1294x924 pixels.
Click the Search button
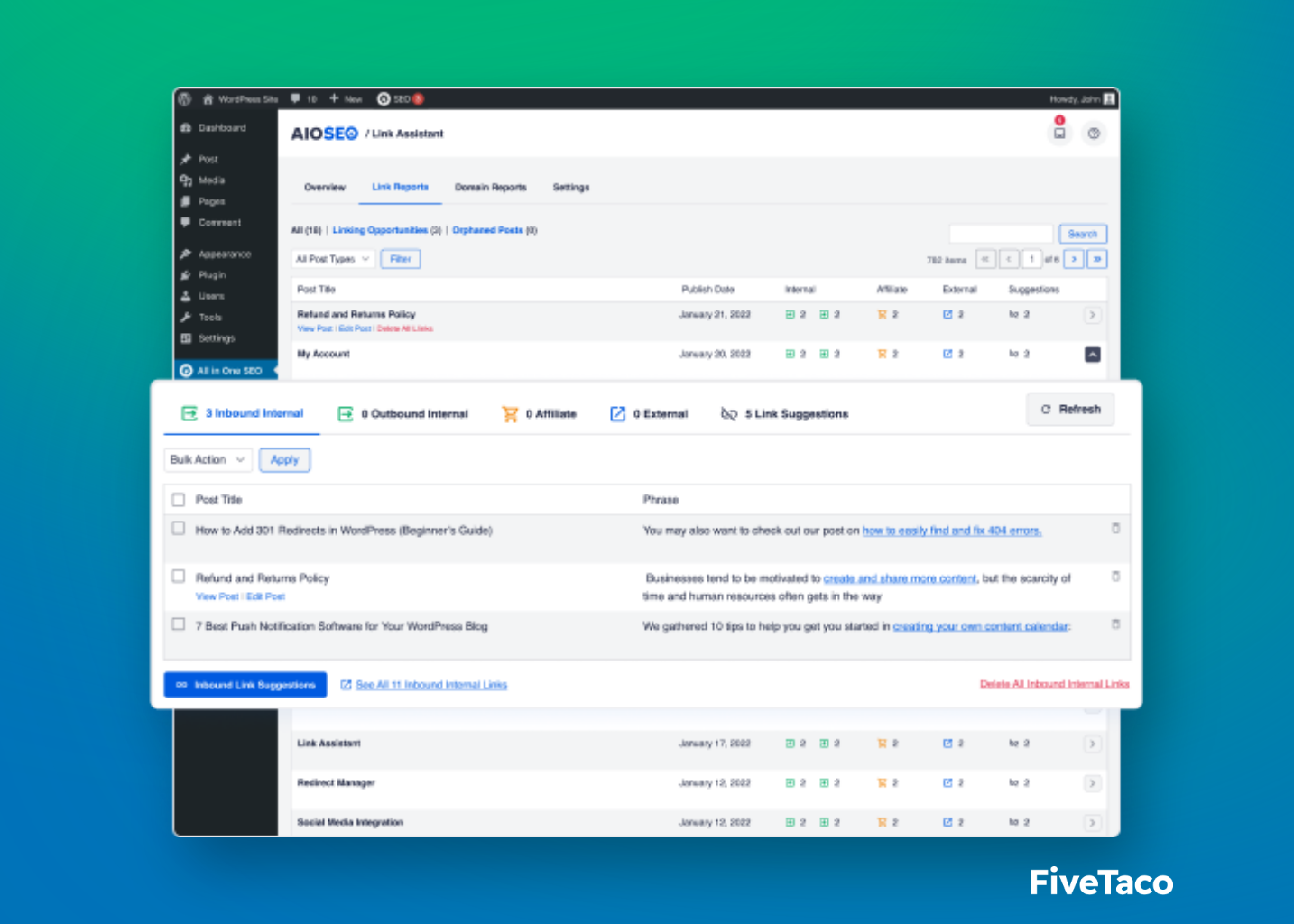[1083, 234]
